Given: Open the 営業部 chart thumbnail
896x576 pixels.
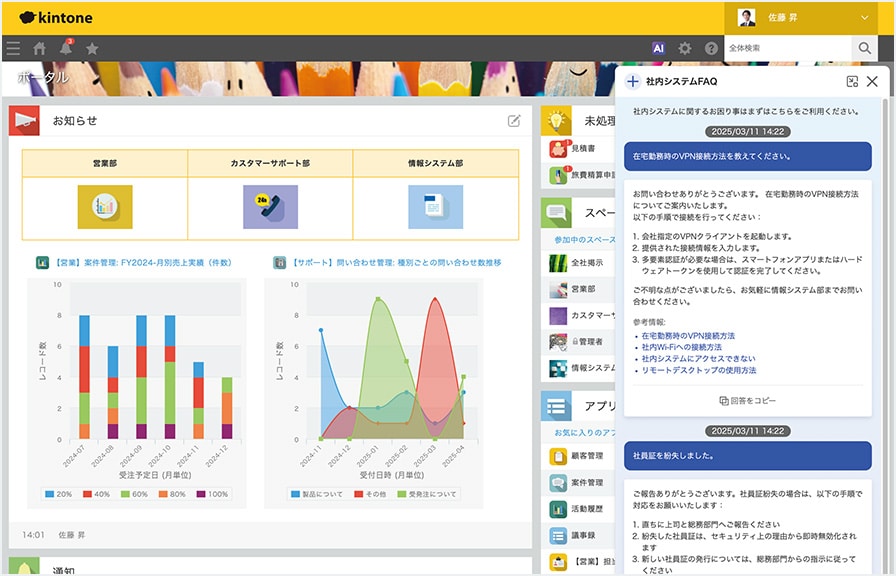Looking at the screenshot, I should pos(105,207).
